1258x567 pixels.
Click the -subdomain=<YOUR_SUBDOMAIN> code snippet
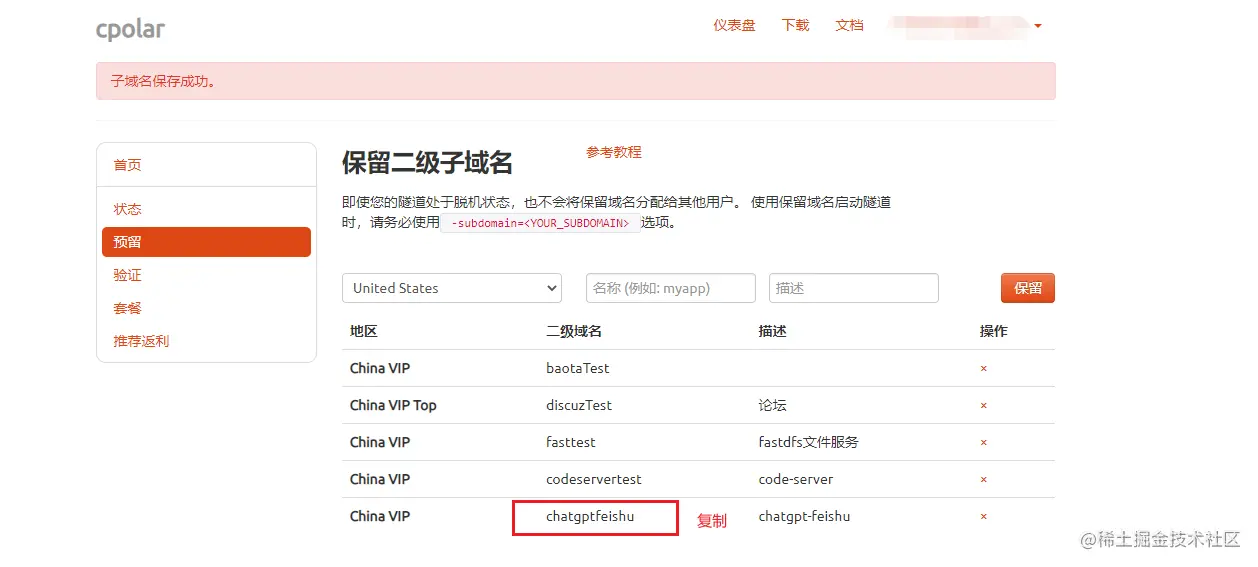pos(540,223)
